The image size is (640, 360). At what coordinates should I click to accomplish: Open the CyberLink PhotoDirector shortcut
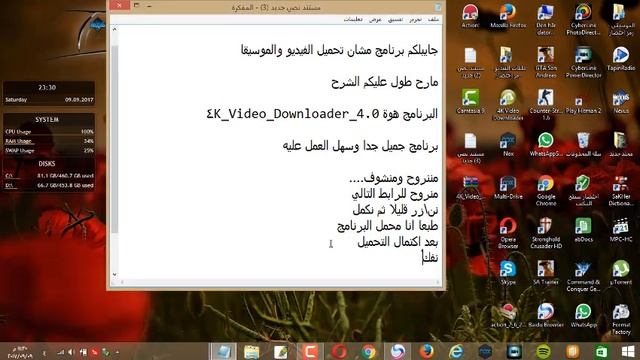click(x=583, y=20)
